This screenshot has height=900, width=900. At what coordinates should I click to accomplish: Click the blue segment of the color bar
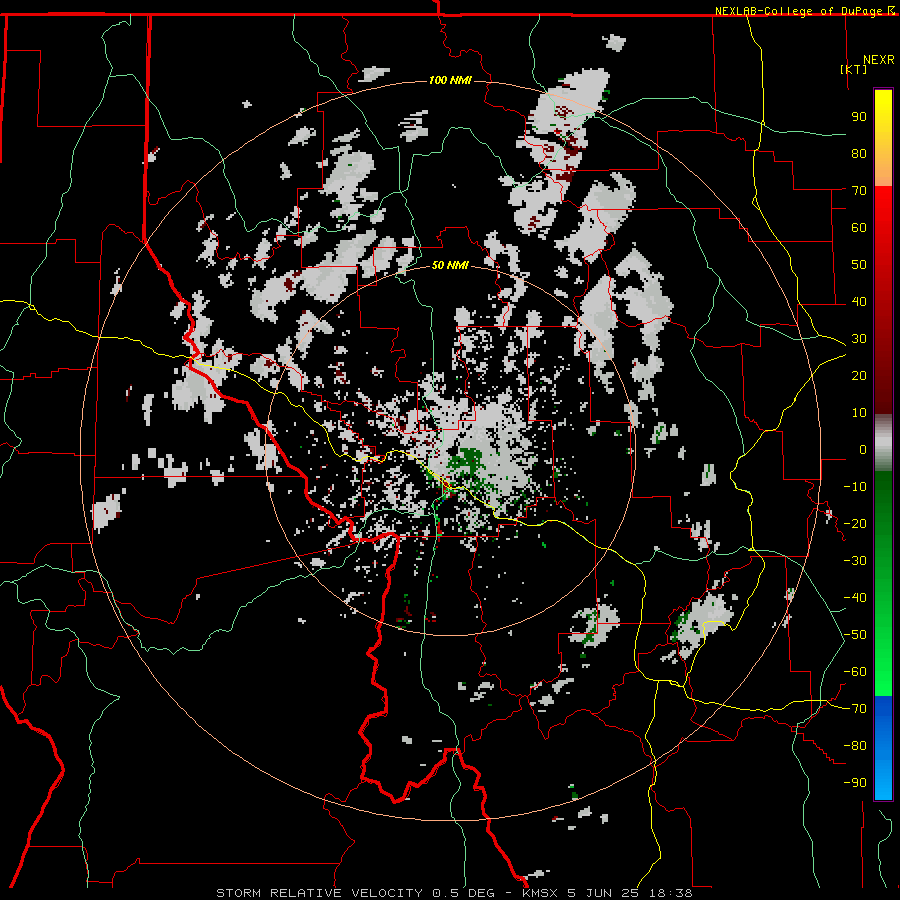(883, 748)
